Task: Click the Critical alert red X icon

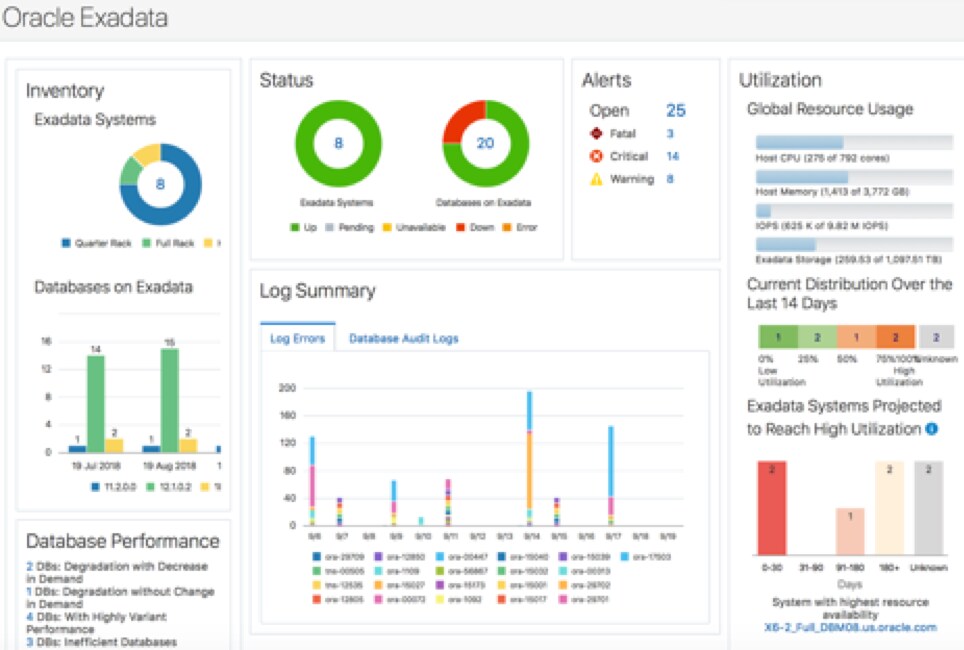Action: point(596,156)
